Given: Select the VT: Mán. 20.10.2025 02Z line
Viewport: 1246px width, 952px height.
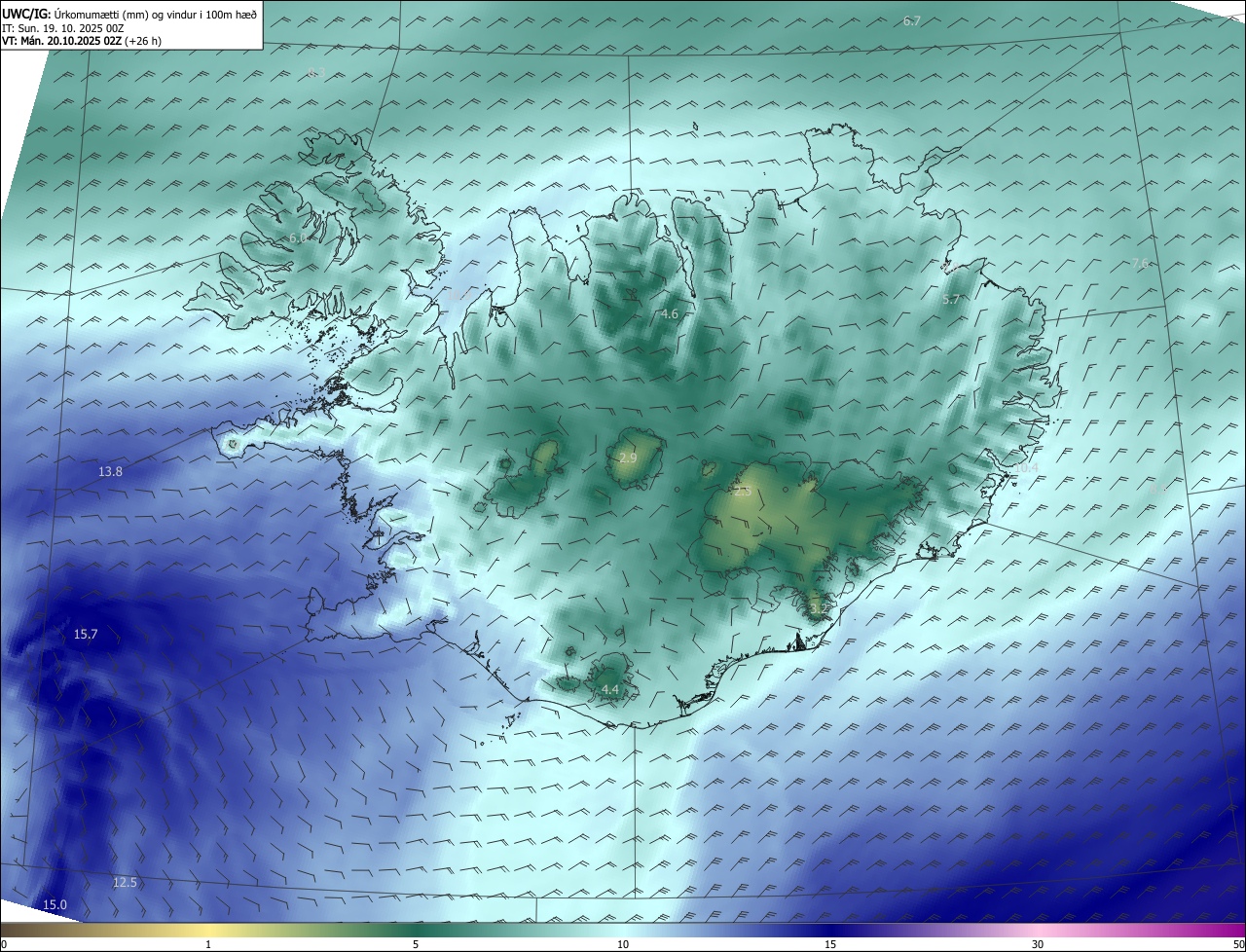Looking at the screenshot, I should click(82, 41).
